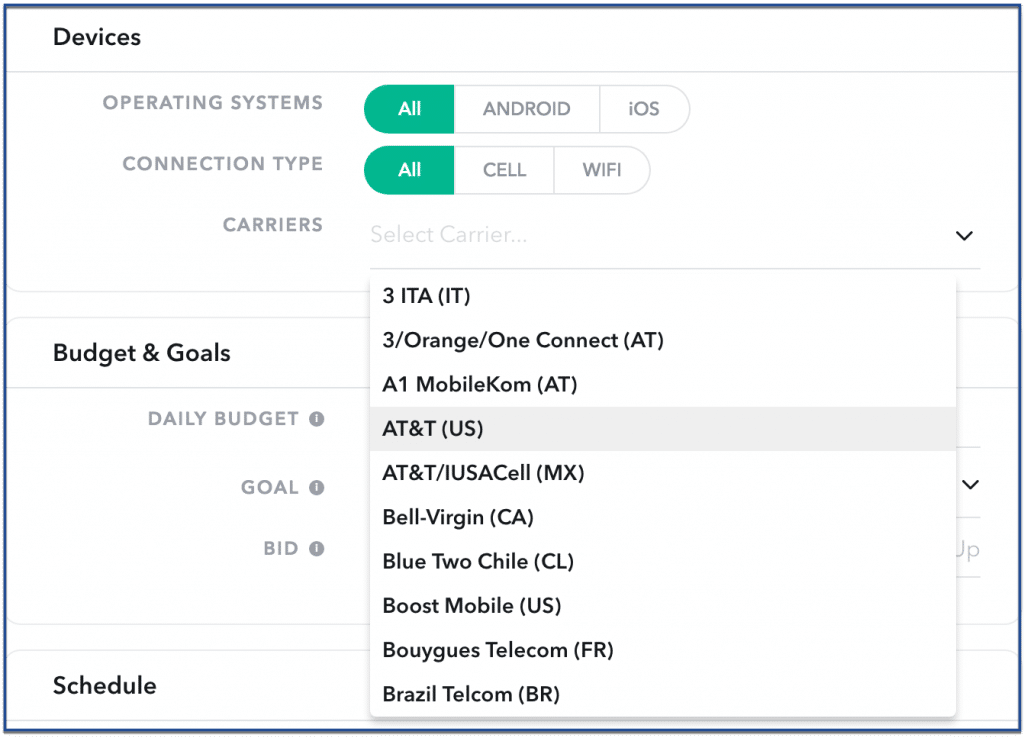Select All operating systems toggle
This screenshot has height=738, width=1024.
[409, 109]
